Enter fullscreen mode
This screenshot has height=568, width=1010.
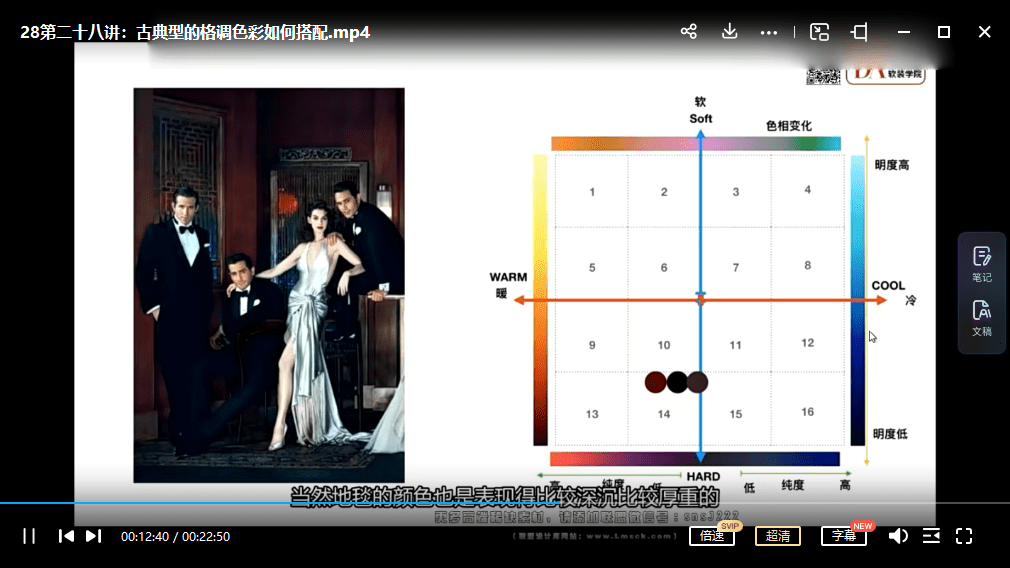[964, 536]
